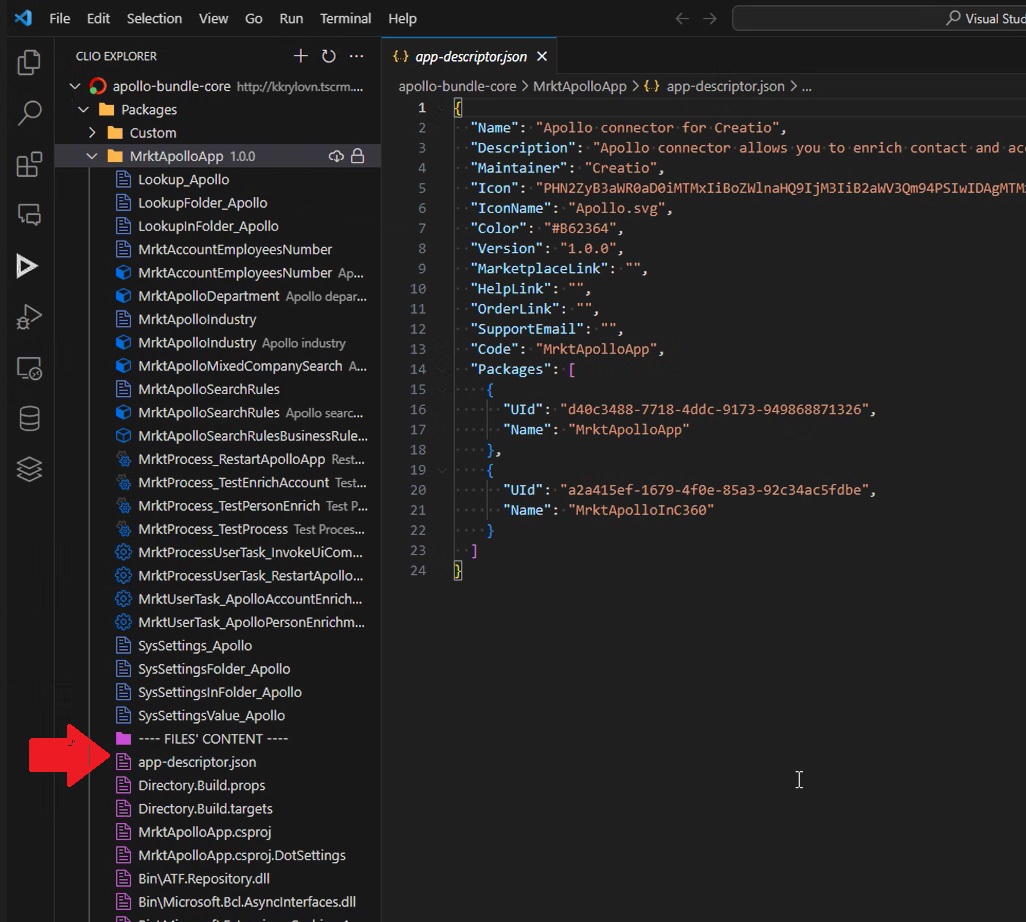Switch to the app-descriptor.json editor tab
Screen dimensions: 1026x922
tap(470, 56)
